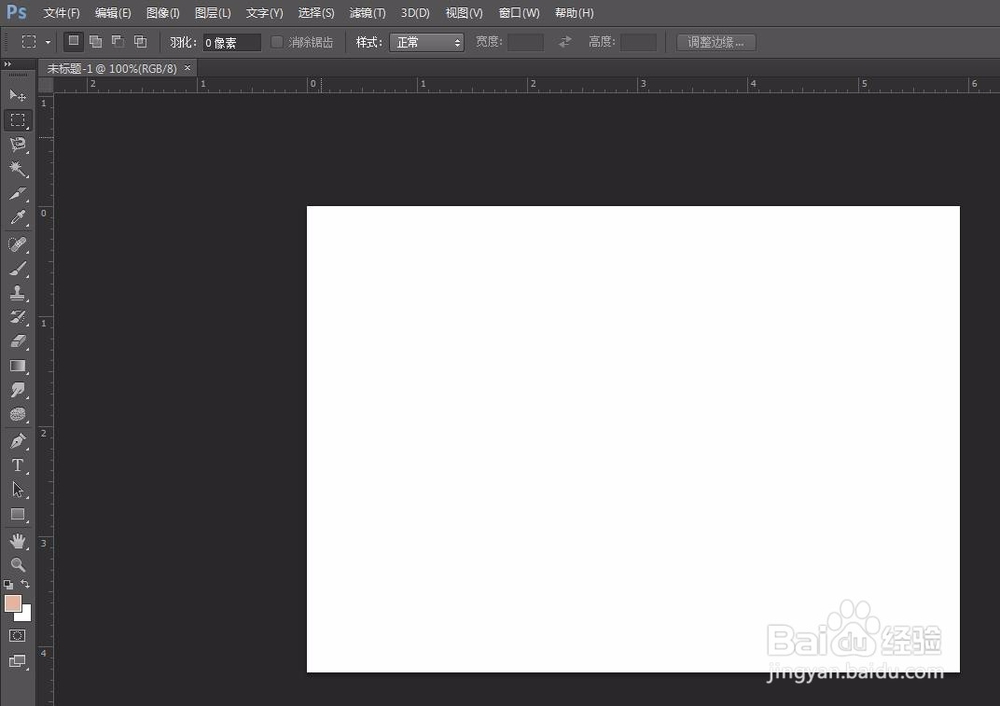Select the Zoom tool
The width and height of the screenshot is (1000, 706).
(17, 564)
